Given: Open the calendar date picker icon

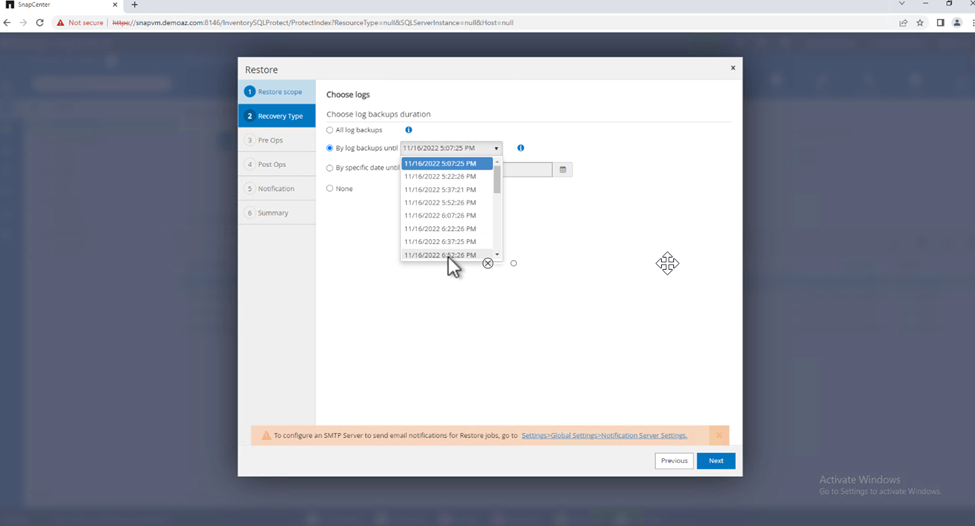Looking at the screenshot, I should 563,169.
